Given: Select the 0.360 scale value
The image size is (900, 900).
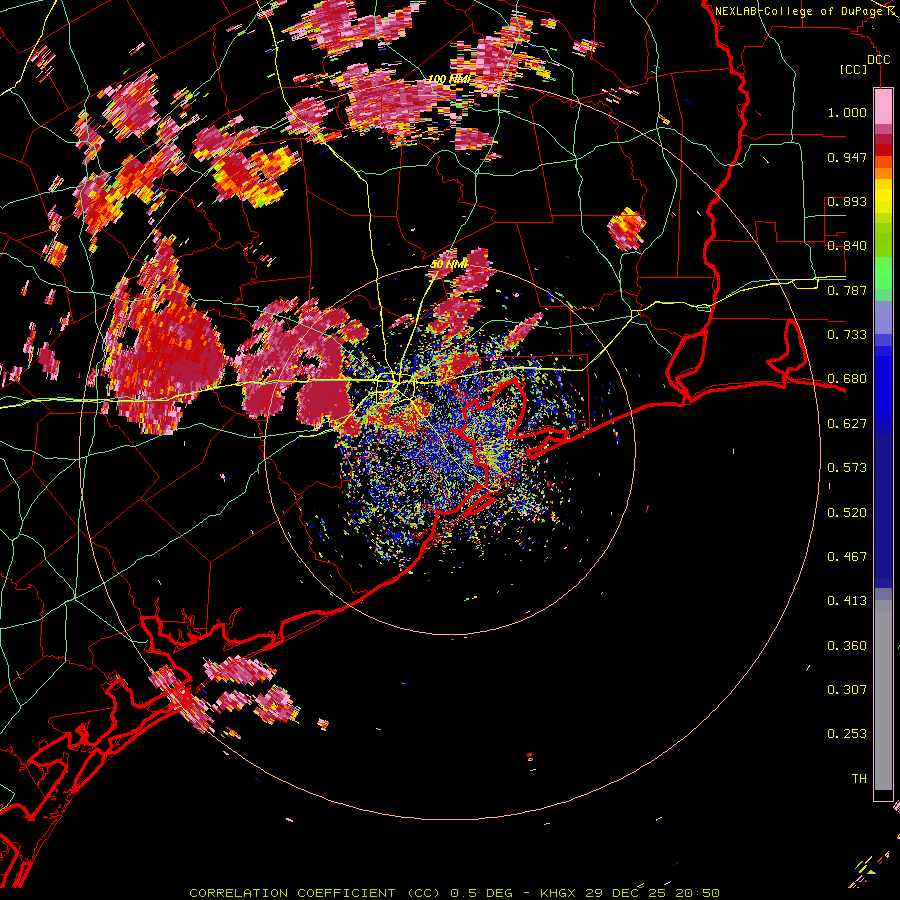Looking at the screenshot, I should [x=847, y=646].
